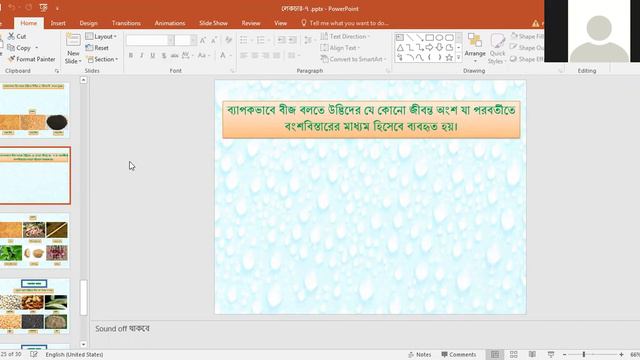Align text right
The height and width of the screenshot is (360, 640).
tap(266, 56)
